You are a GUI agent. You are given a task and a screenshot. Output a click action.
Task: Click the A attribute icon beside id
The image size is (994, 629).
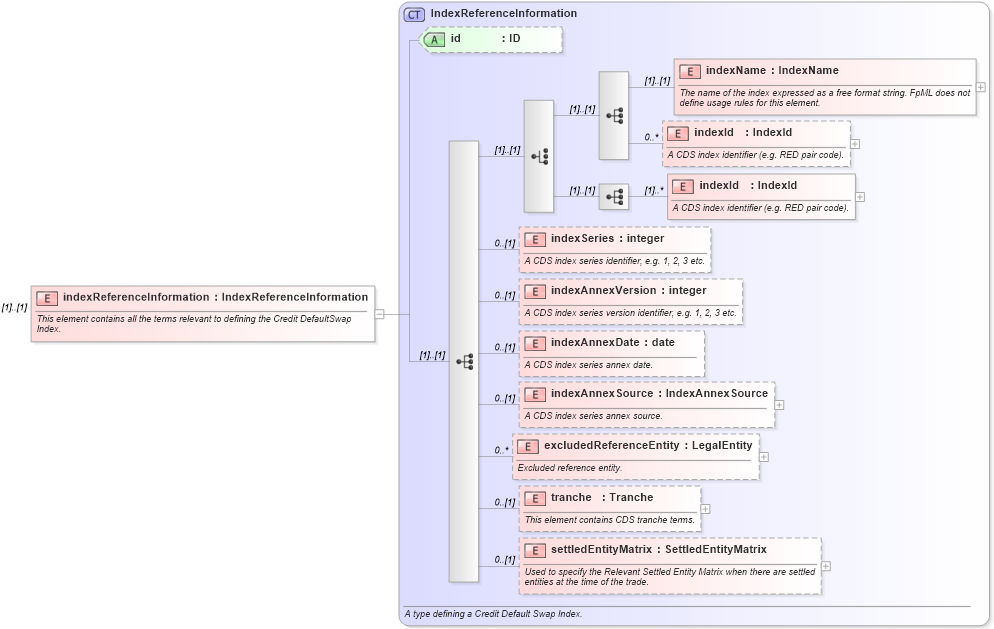pos(434,40)
